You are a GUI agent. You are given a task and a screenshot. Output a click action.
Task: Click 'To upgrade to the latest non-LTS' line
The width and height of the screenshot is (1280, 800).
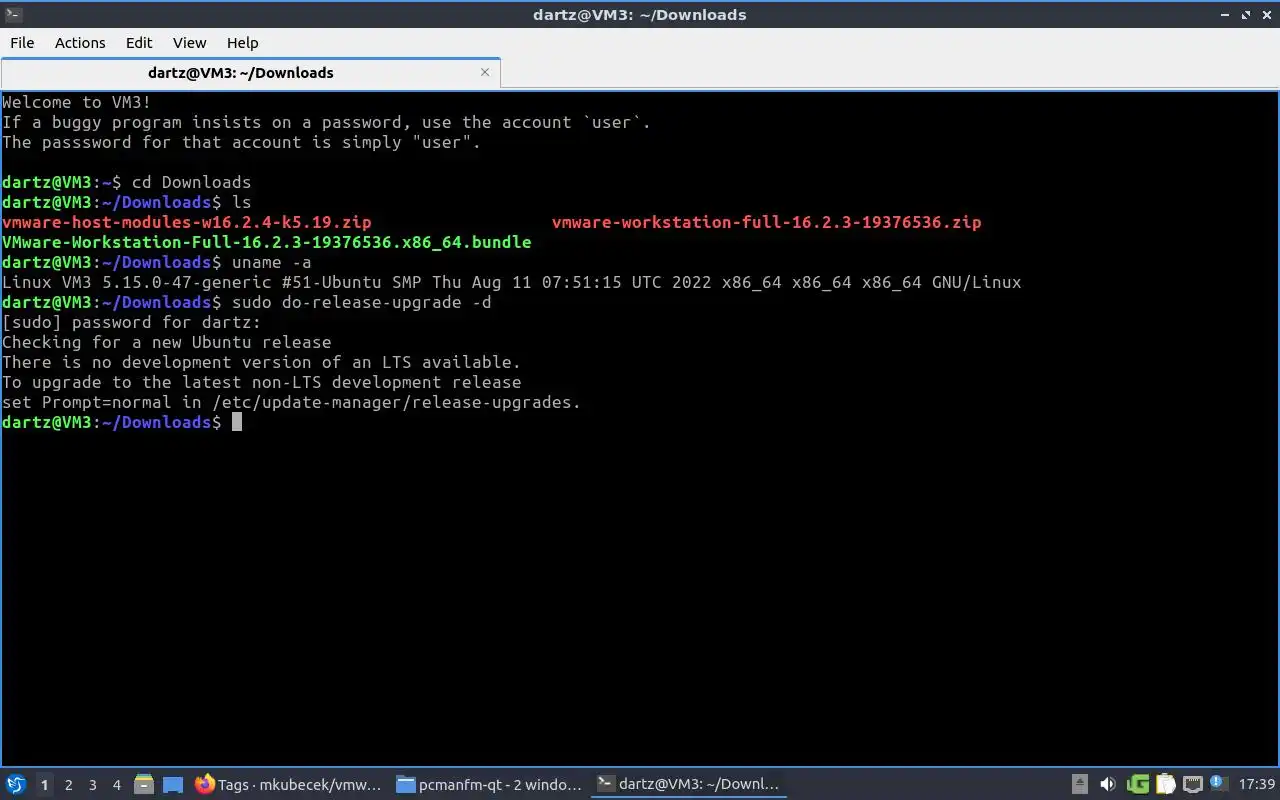coord(262,382)
